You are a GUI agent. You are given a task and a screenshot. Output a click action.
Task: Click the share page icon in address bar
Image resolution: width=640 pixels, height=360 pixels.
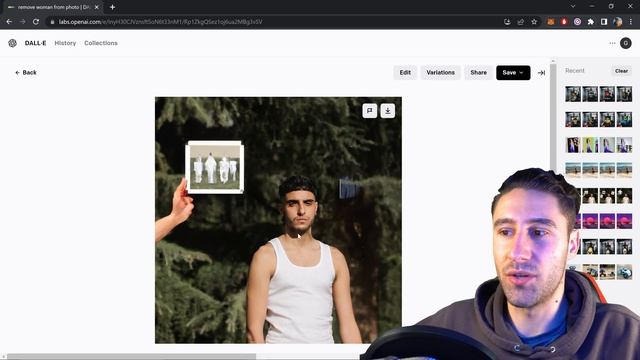[521, 22]
